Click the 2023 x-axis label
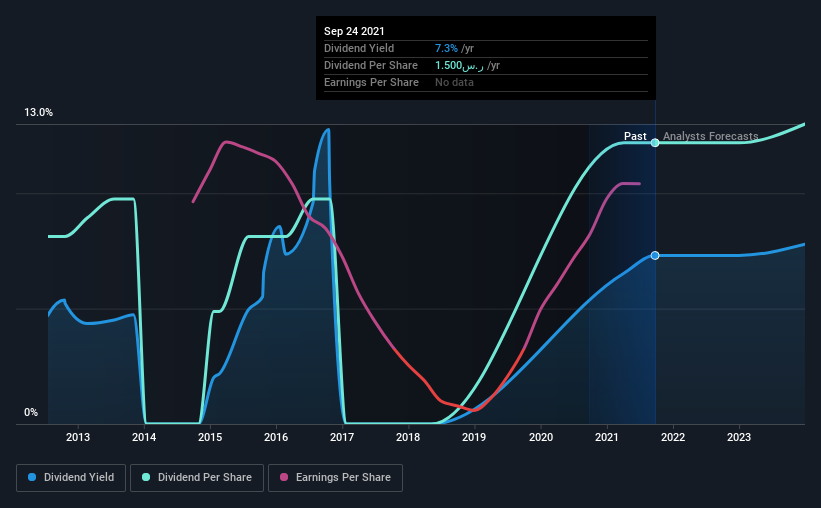 [739, 437]
